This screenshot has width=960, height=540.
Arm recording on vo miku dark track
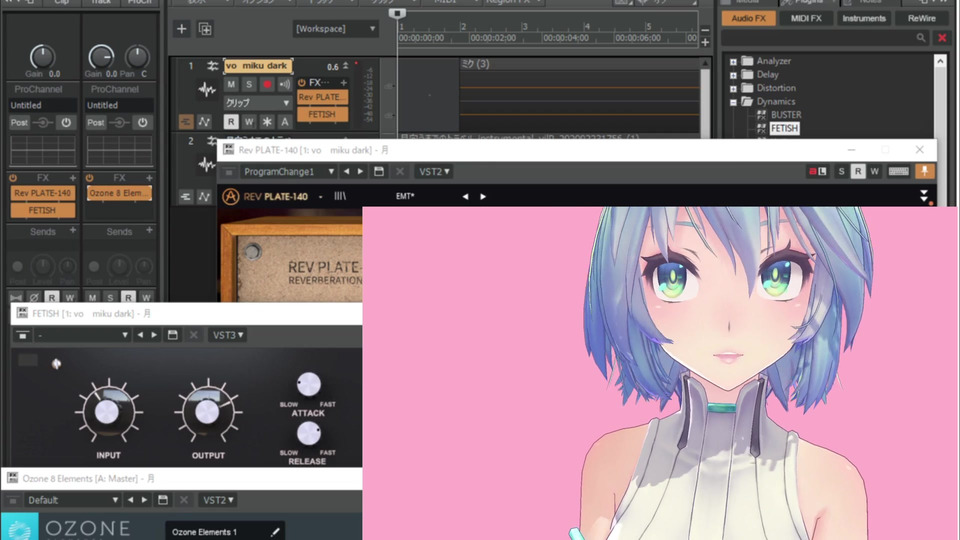(x=267, y=84)
